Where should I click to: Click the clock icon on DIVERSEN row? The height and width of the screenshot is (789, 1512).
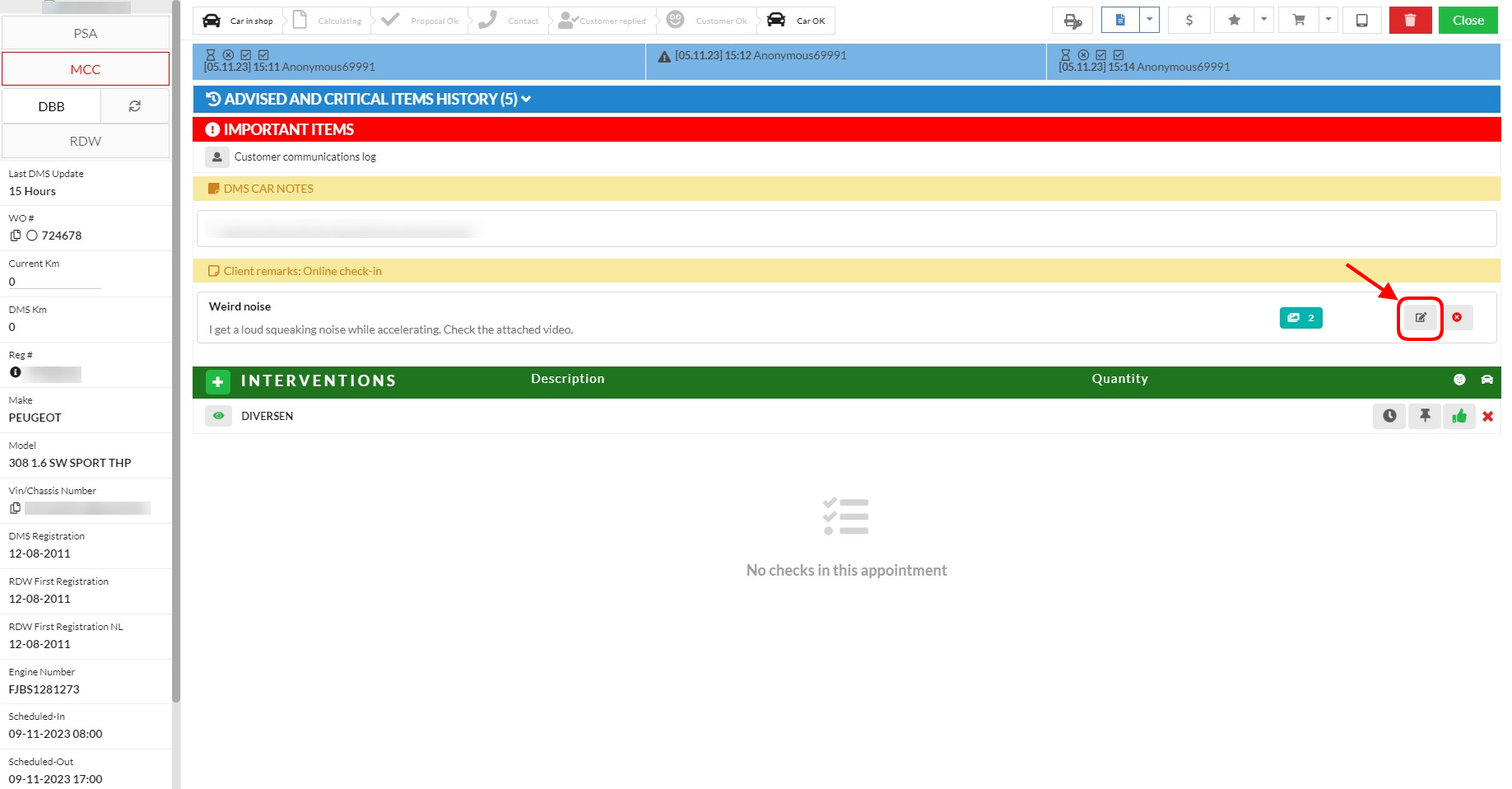coord(1389,417)
